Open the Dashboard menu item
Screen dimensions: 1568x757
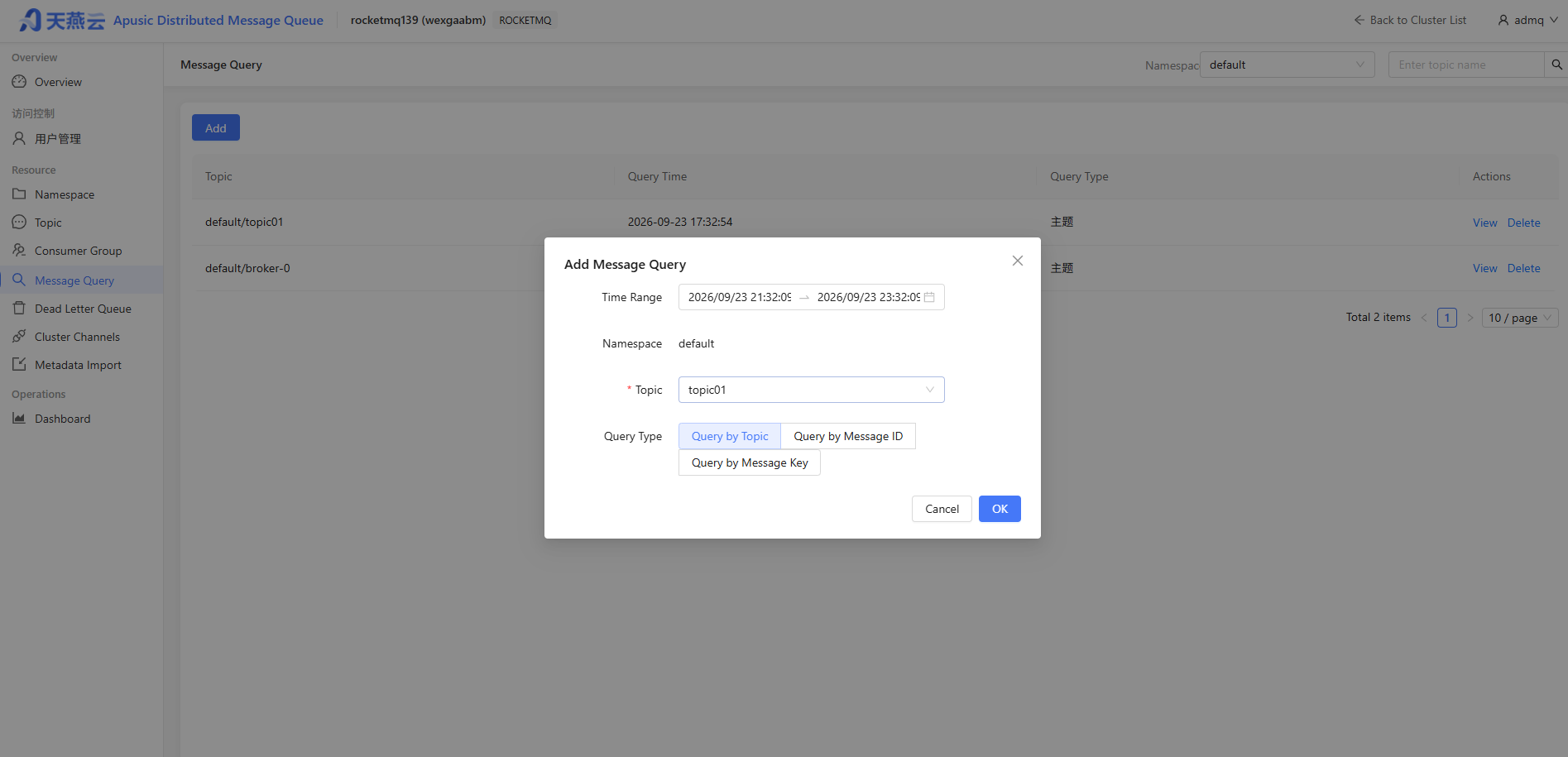pos(81,419)
